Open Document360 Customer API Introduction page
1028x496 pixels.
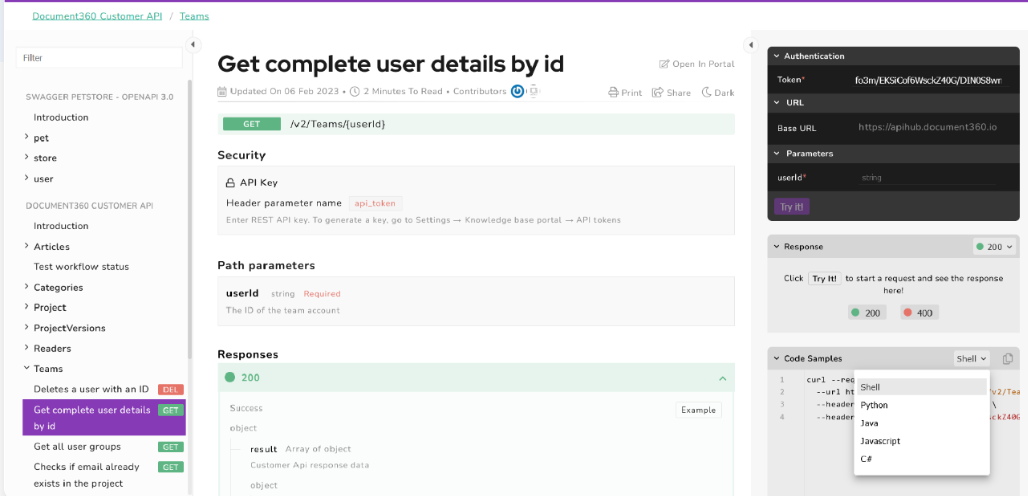(61, 225)
